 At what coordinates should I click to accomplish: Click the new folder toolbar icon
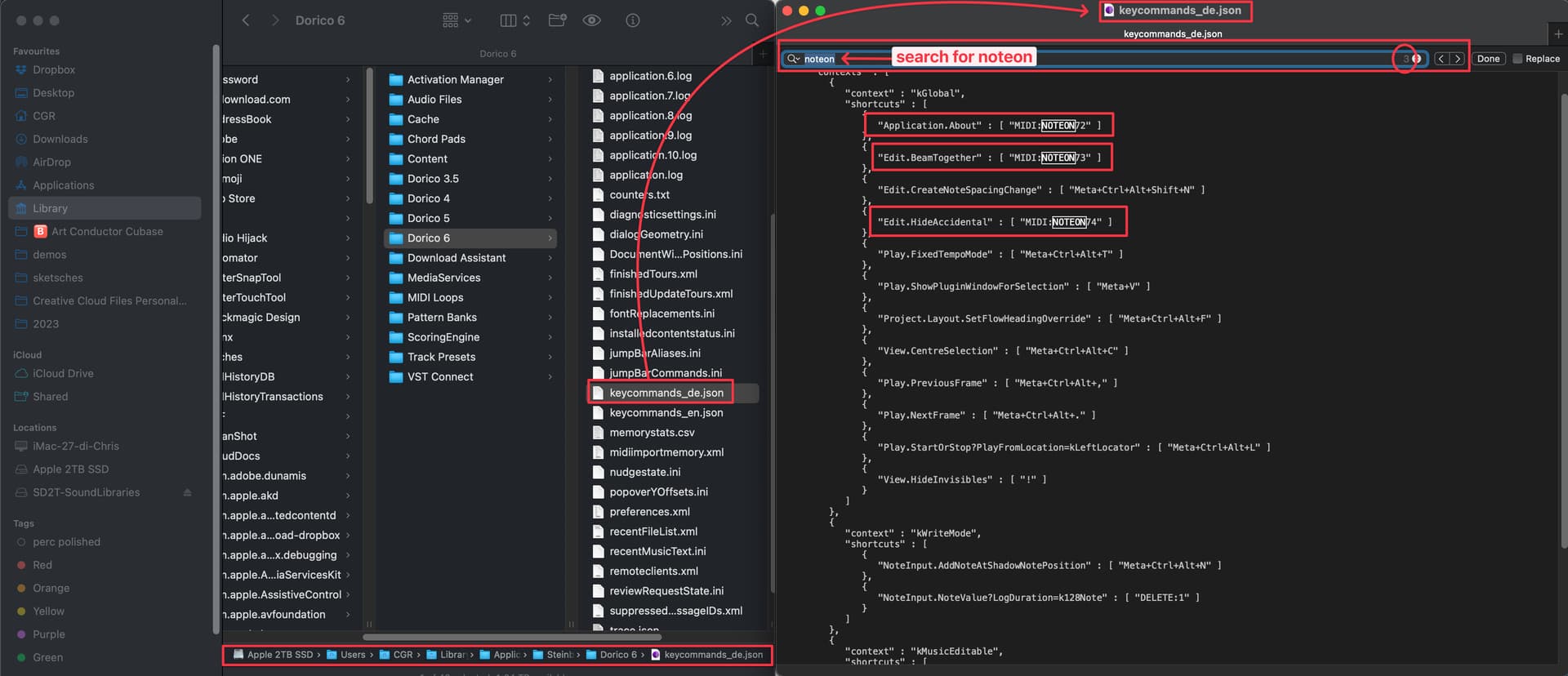pos(558,20)
